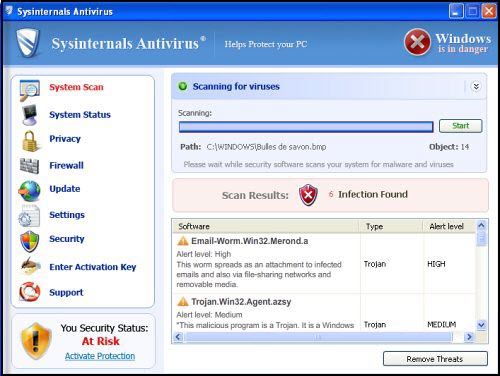
Task: Open Support section
Action: pyautogui.click(x=66, y=292)
